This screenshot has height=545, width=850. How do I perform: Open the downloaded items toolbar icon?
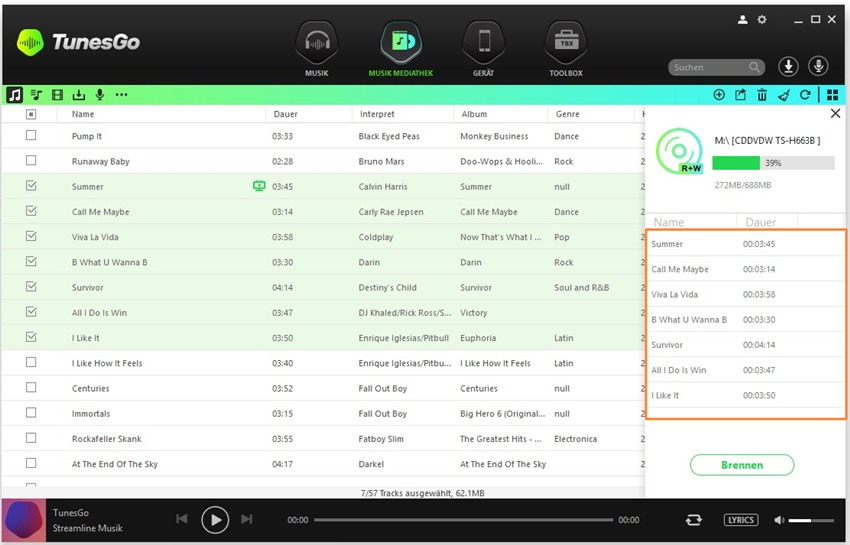point(79,95)
